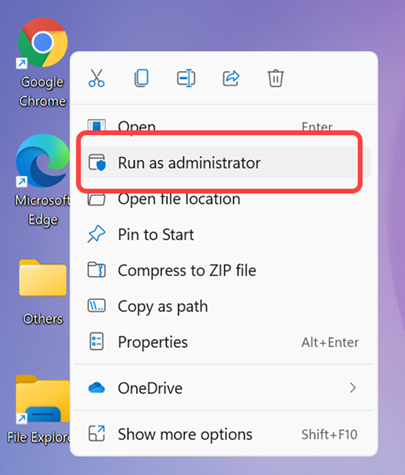Select the Microsoft Edge desktop shortcut
Viewport: 405px width, 475px height.
point(42,180)
